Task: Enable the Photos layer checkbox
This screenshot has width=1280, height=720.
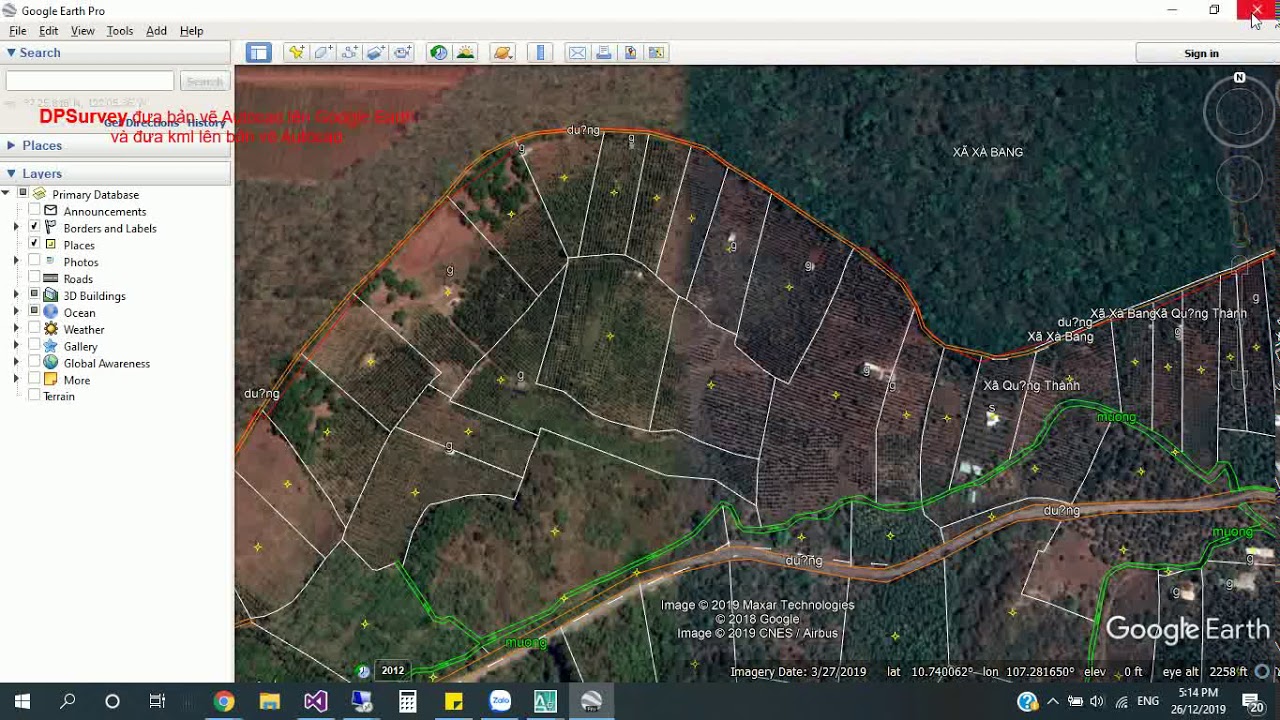Action: pyautogui.click(x=34, y=261)
